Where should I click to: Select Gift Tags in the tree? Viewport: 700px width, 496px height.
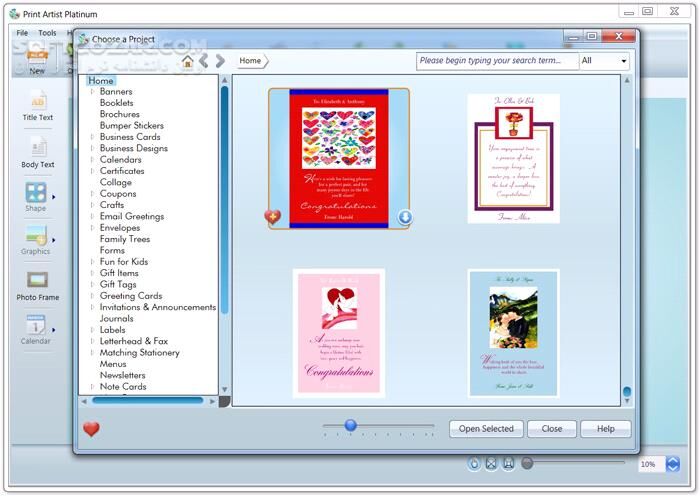click(x=118, y=284)
